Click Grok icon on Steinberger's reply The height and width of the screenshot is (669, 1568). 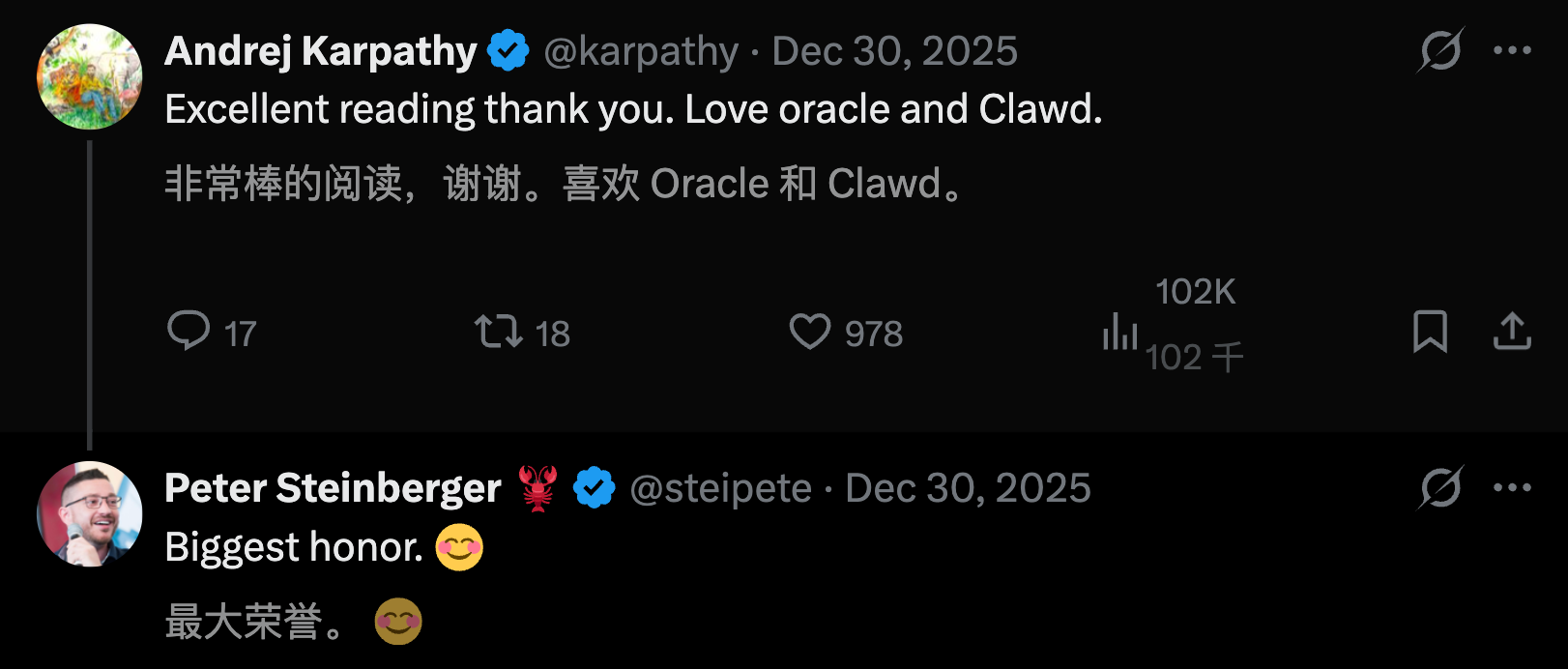click(x=1440, y=487)
